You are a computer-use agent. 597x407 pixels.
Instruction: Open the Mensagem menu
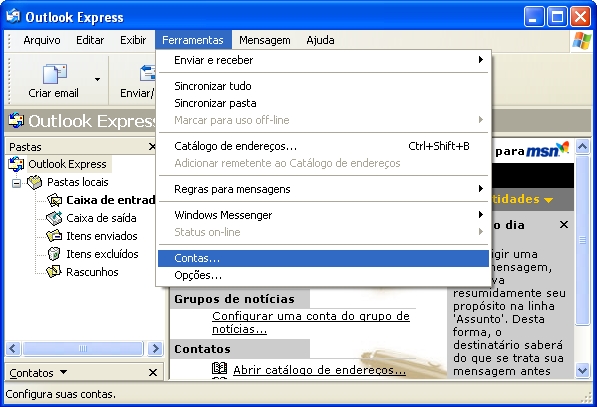(265, 40)
